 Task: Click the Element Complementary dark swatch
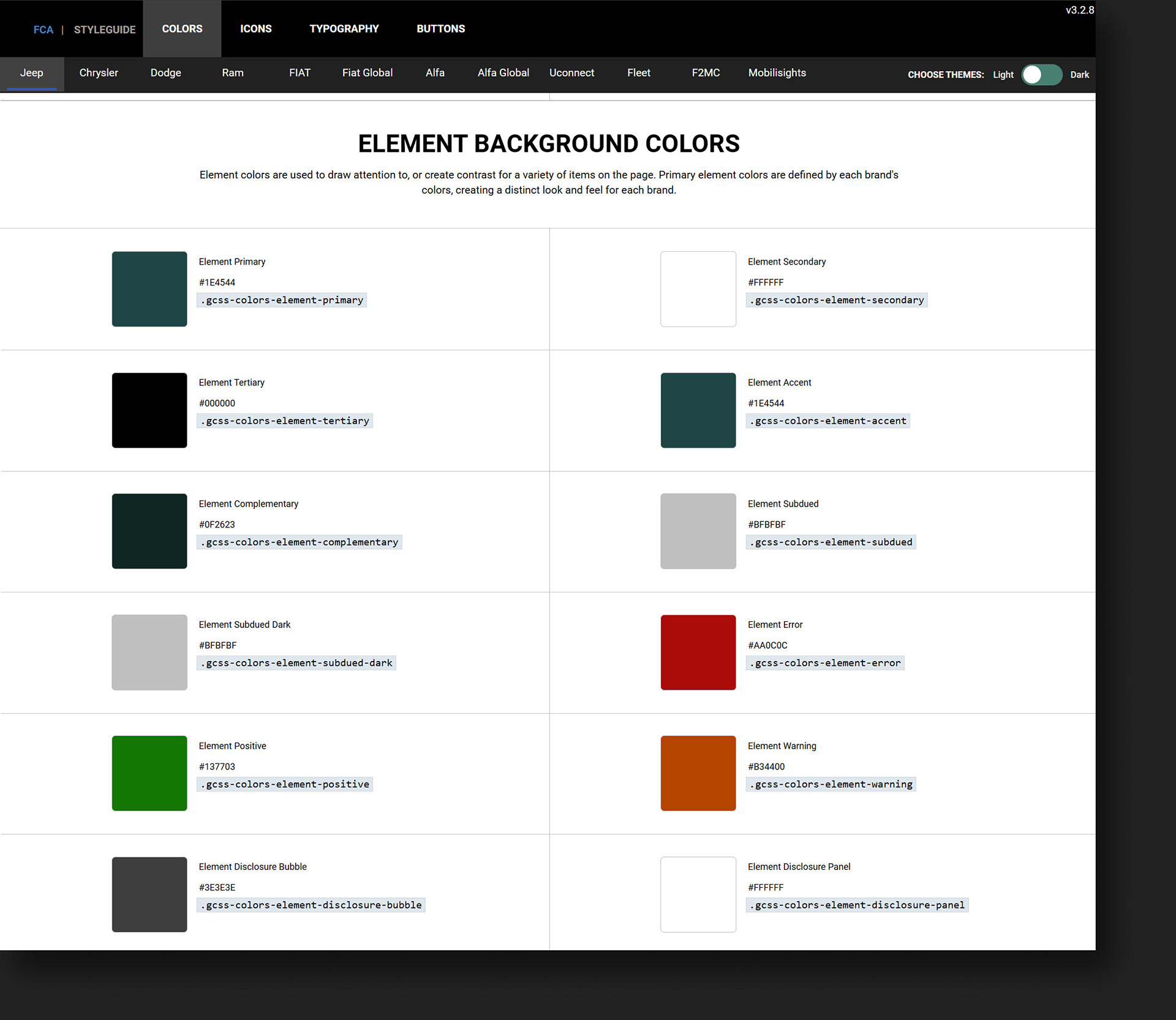149,531
